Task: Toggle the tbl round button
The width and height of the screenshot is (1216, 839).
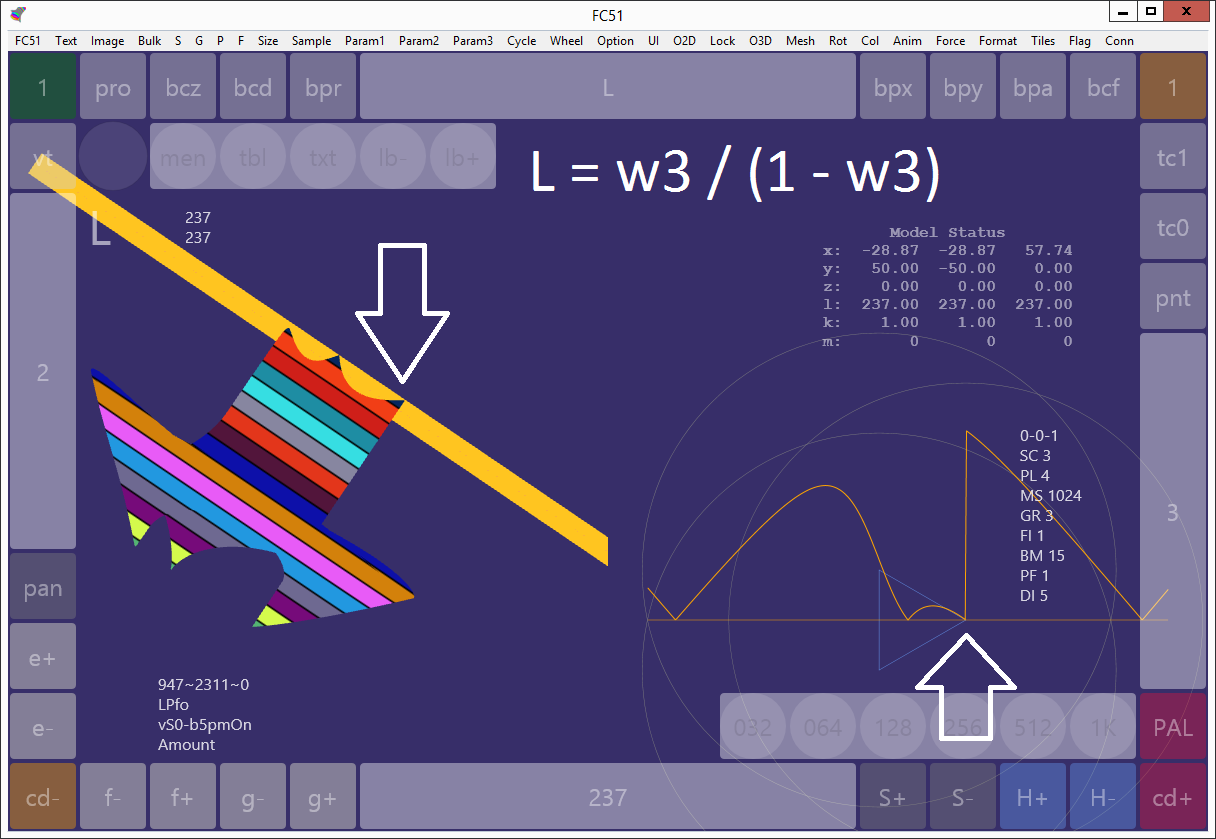Action: tap(253, 157)
